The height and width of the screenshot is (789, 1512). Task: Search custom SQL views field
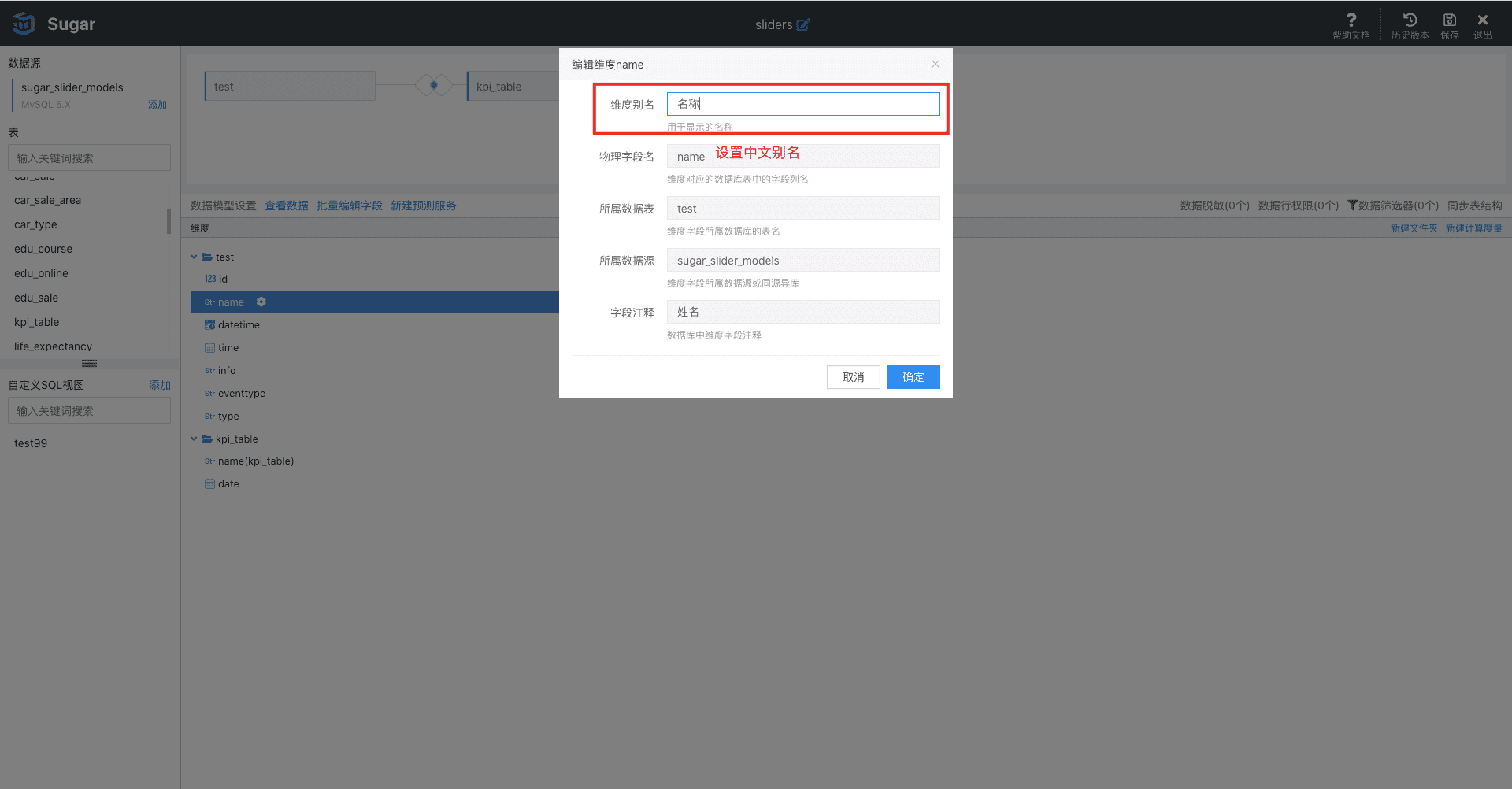click(89, 410)
